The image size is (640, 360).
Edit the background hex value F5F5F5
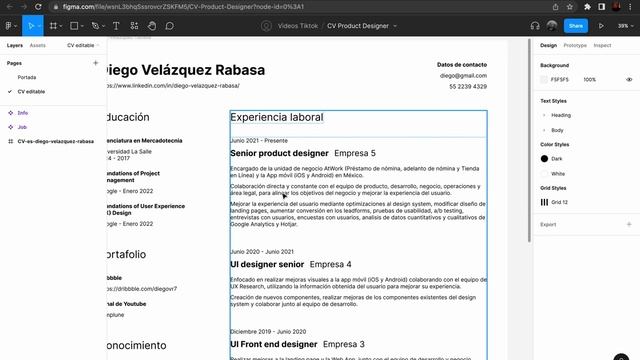point(560,80)
